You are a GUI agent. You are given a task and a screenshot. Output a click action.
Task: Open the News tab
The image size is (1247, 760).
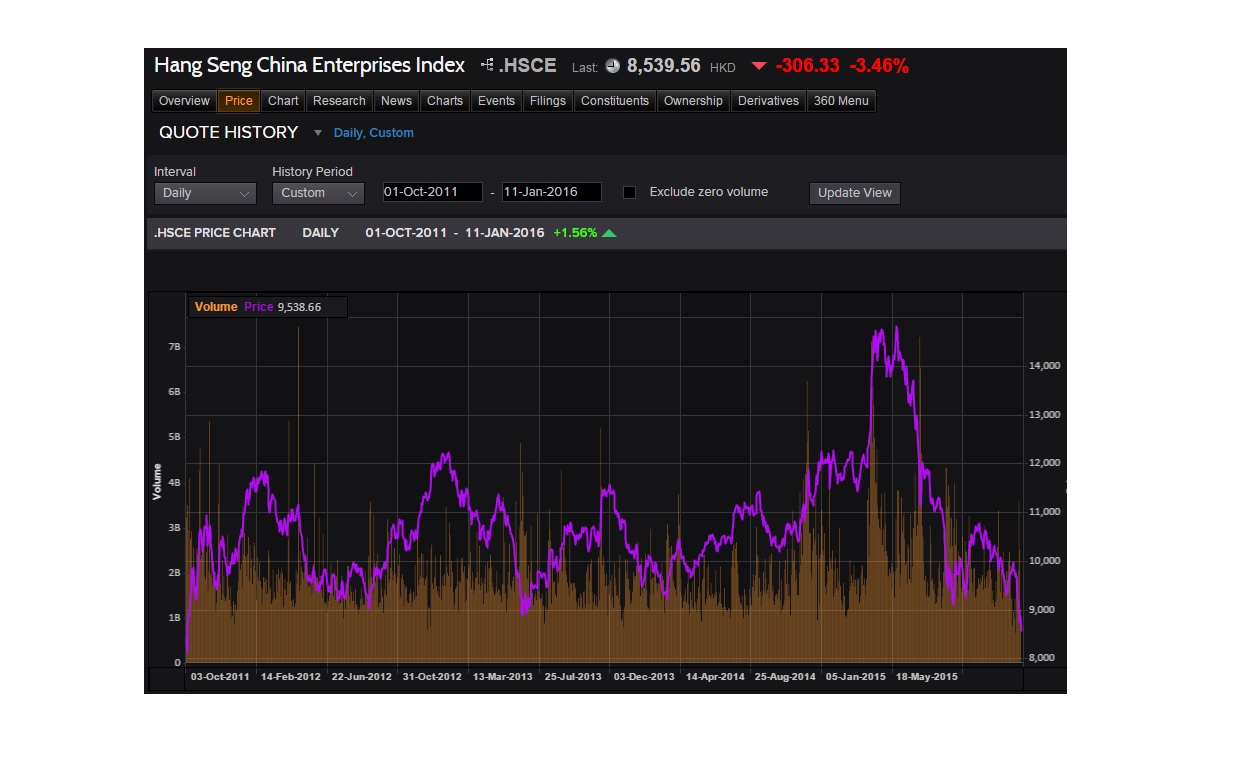coord(396,101)
